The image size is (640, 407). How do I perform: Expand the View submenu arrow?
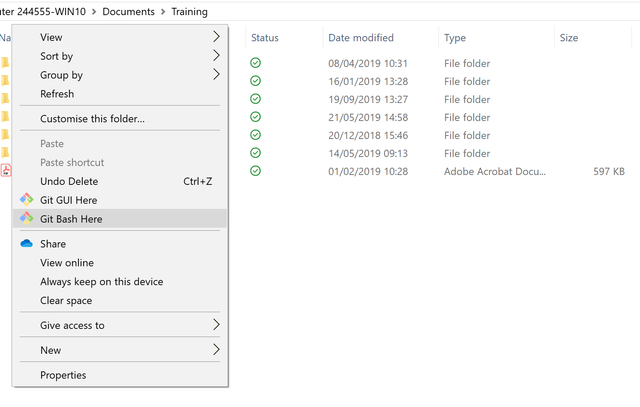216,37
